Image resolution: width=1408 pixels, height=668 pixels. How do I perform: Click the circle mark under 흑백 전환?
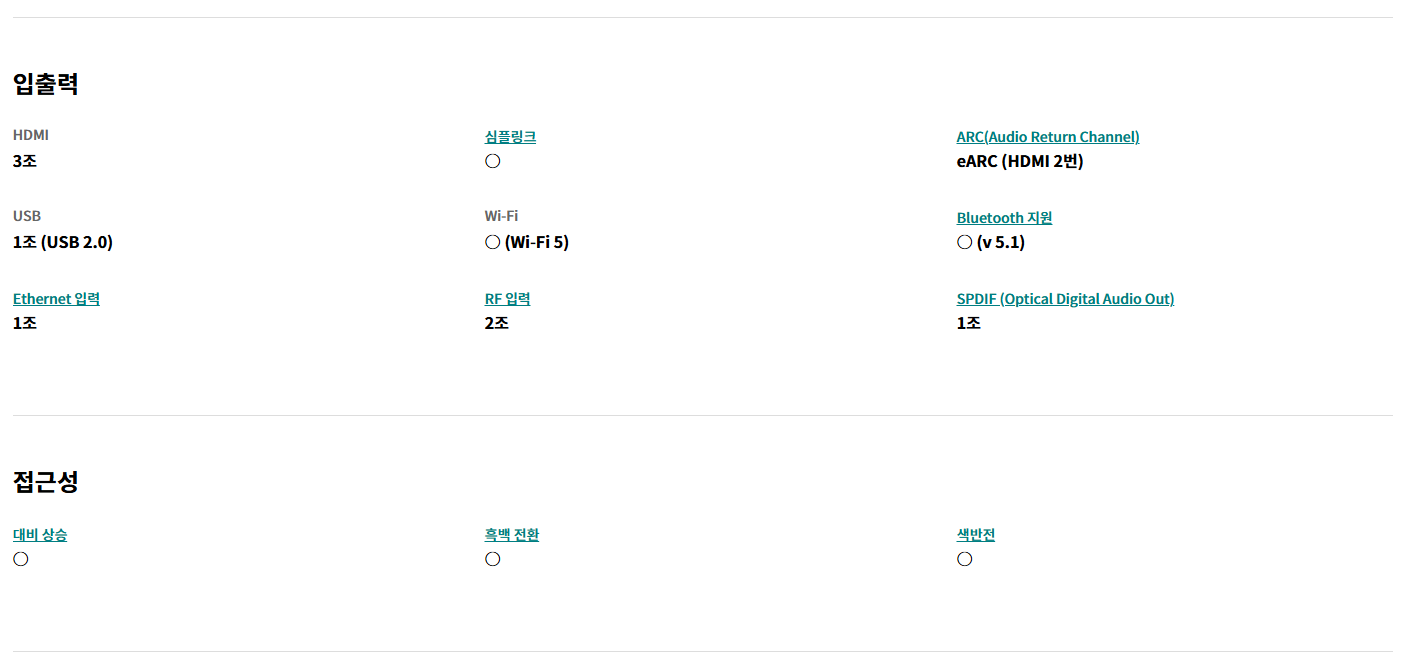[x=492, y=559]
